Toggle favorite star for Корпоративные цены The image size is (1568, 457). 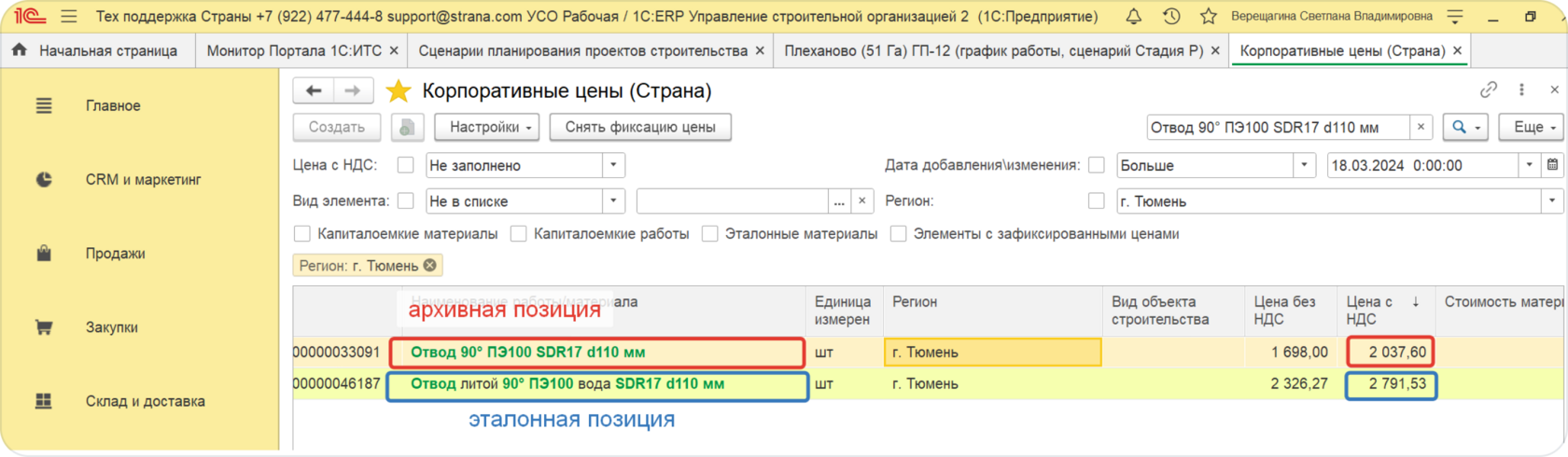point(399,90)
